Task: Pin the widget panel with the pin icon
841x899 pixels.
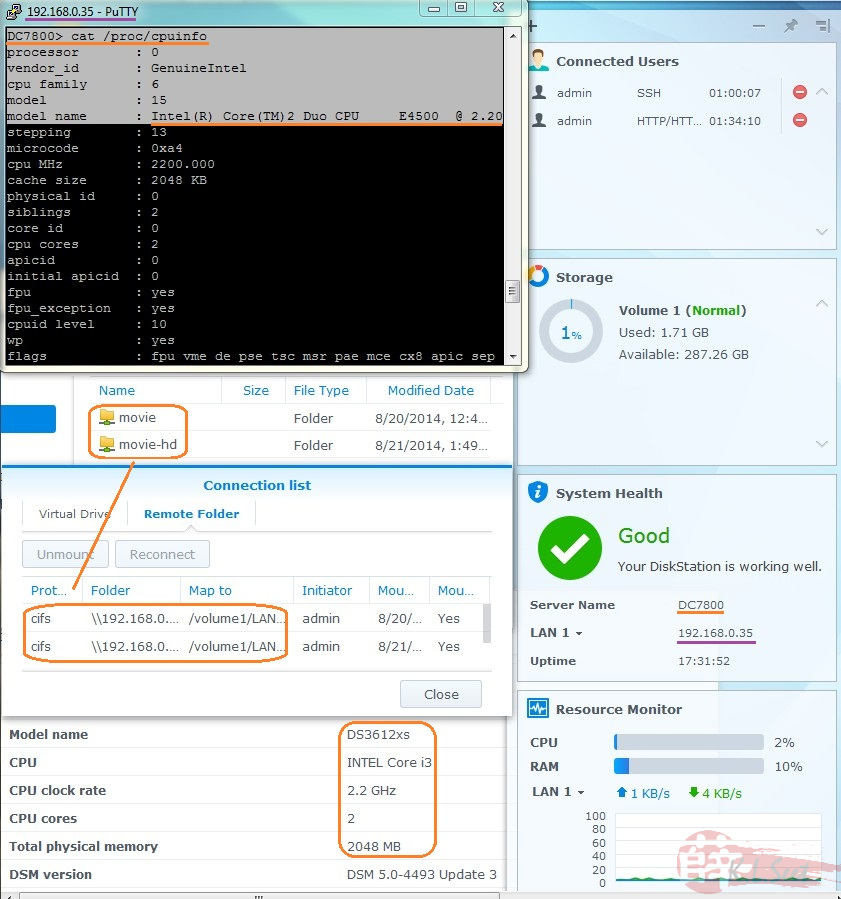Action: click(791, 26)
